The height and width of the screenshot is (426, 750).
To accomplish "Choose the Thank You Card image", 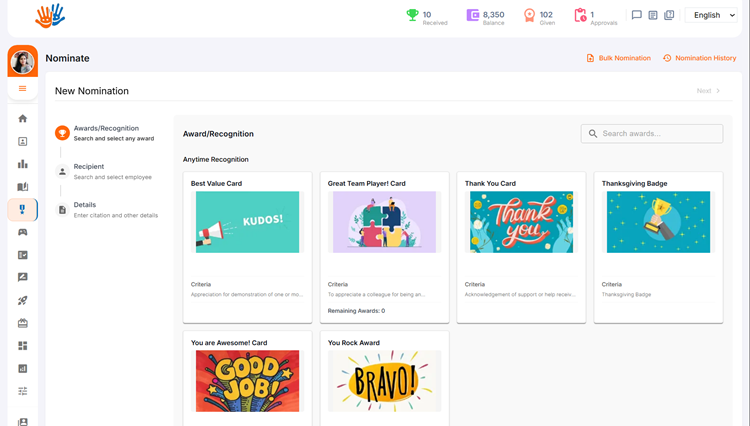I will pyautogui.click(x=521, y=222).
